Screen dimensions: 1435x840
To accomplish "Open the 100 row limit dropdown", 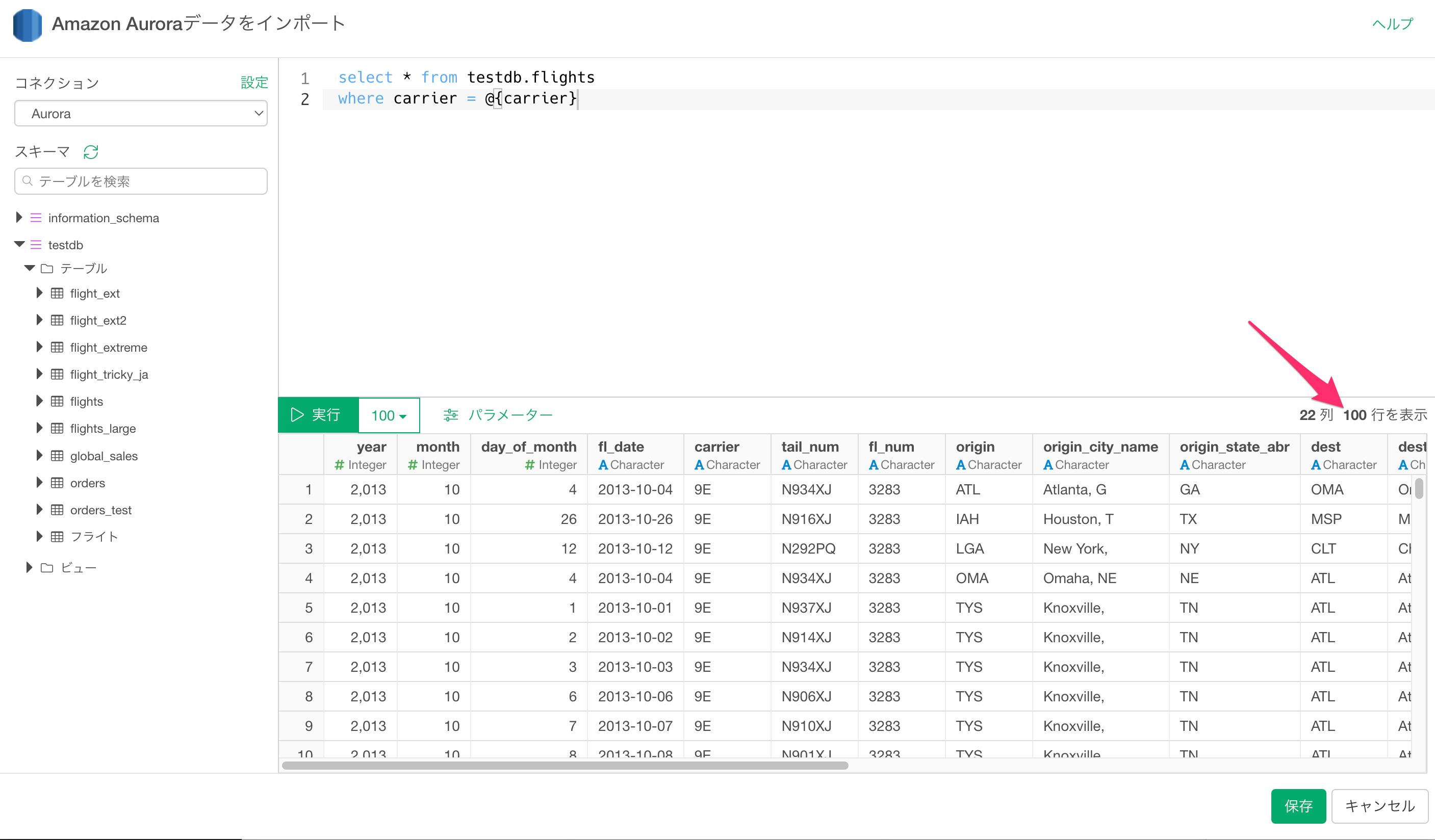I will click(x=389, y=415).
